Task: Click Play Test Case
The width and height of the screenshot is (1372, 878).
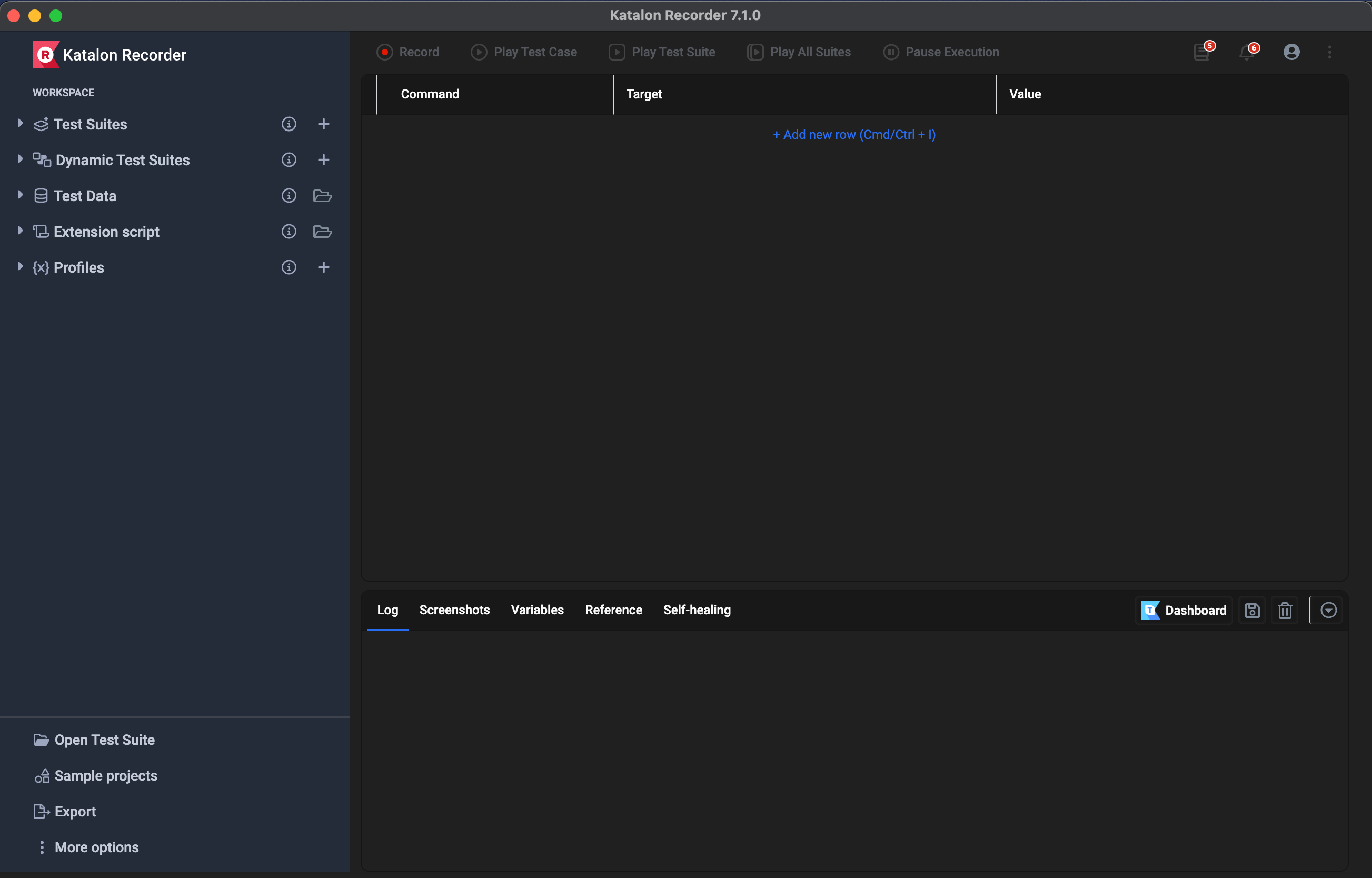Action: 524,52
